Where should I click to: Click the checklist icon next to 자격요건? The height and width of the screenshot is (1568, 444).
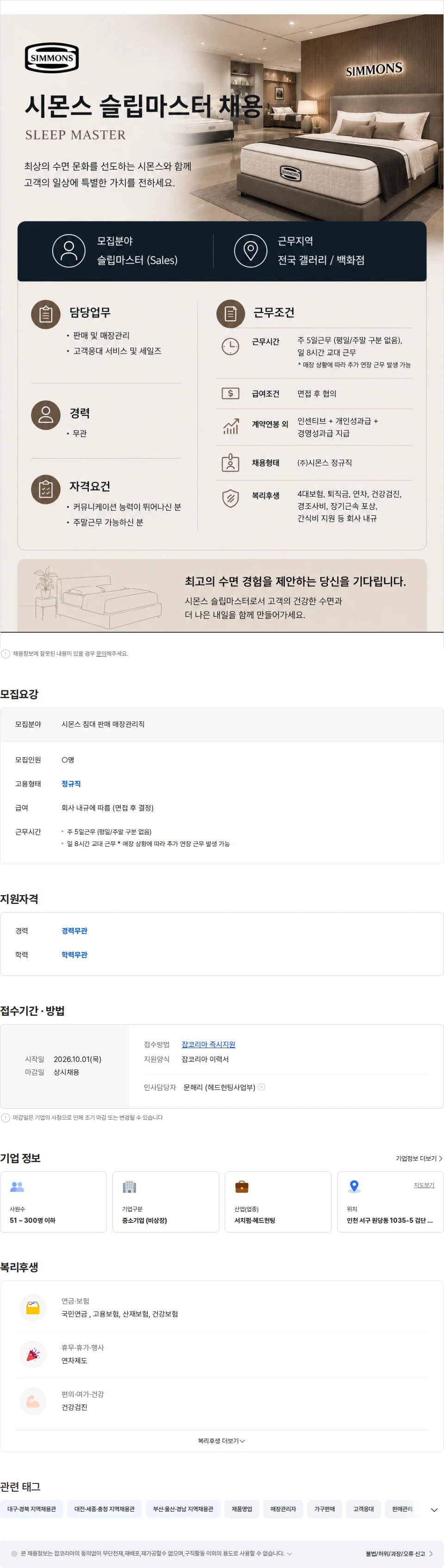[x=46, y=489]
